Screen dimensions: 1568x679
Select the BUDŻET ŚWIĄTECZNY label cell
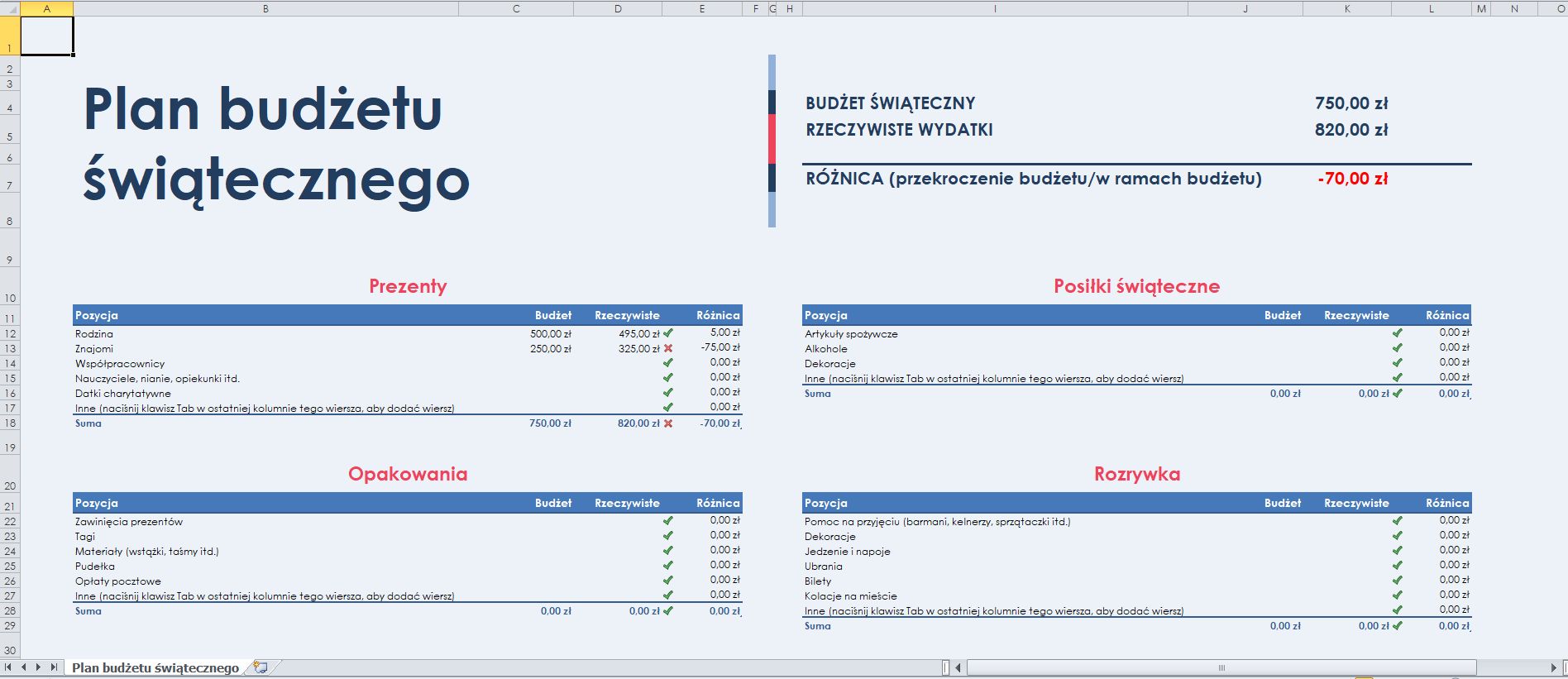tap(891, 103)
